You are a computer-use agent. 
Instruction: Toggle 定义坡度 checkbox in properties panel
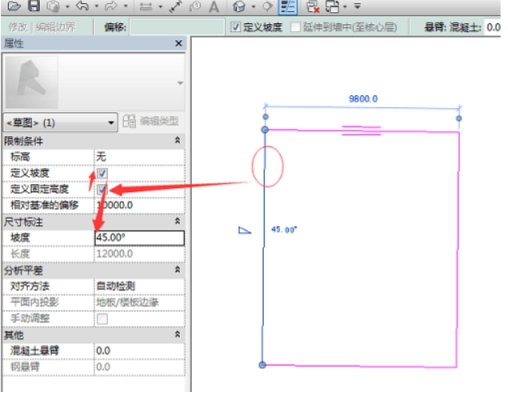102,173
